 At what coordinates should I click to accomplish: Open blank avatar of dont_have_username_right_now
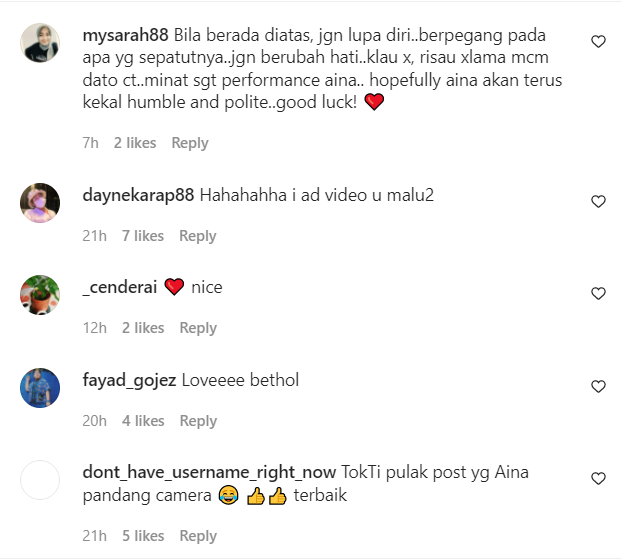coord(40,480)
